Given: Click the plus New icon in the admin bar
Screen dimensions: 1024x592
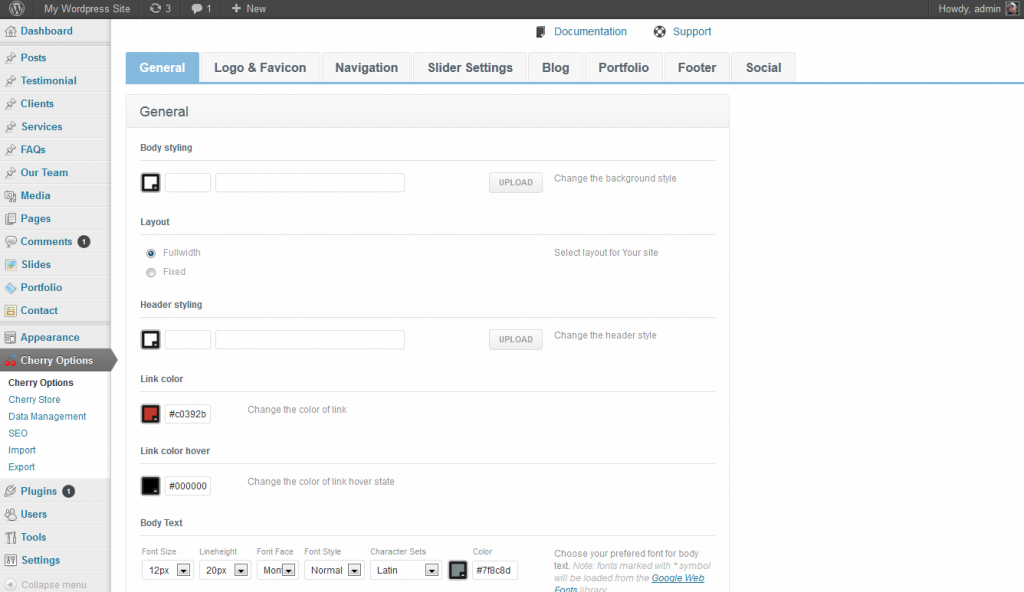Looking at the screenshot, I should click(236, 8).
